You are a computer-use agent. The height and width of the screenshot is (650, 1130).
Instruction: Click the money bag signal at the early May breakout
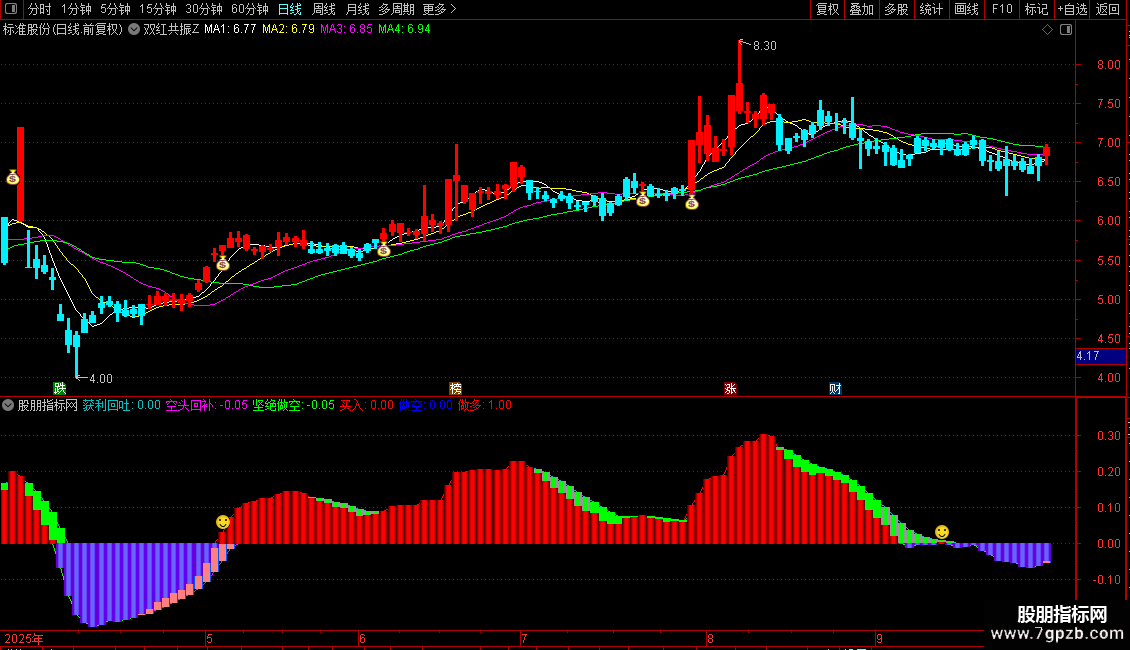(223, 264)
